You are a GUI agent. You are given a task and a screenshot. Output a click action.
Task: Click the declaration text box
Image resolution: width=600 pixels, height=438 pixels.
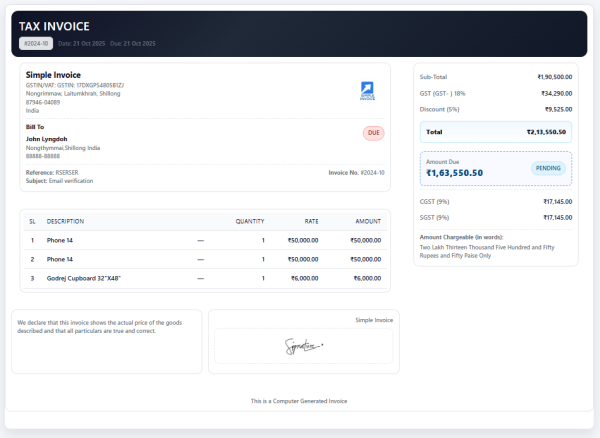106,340
